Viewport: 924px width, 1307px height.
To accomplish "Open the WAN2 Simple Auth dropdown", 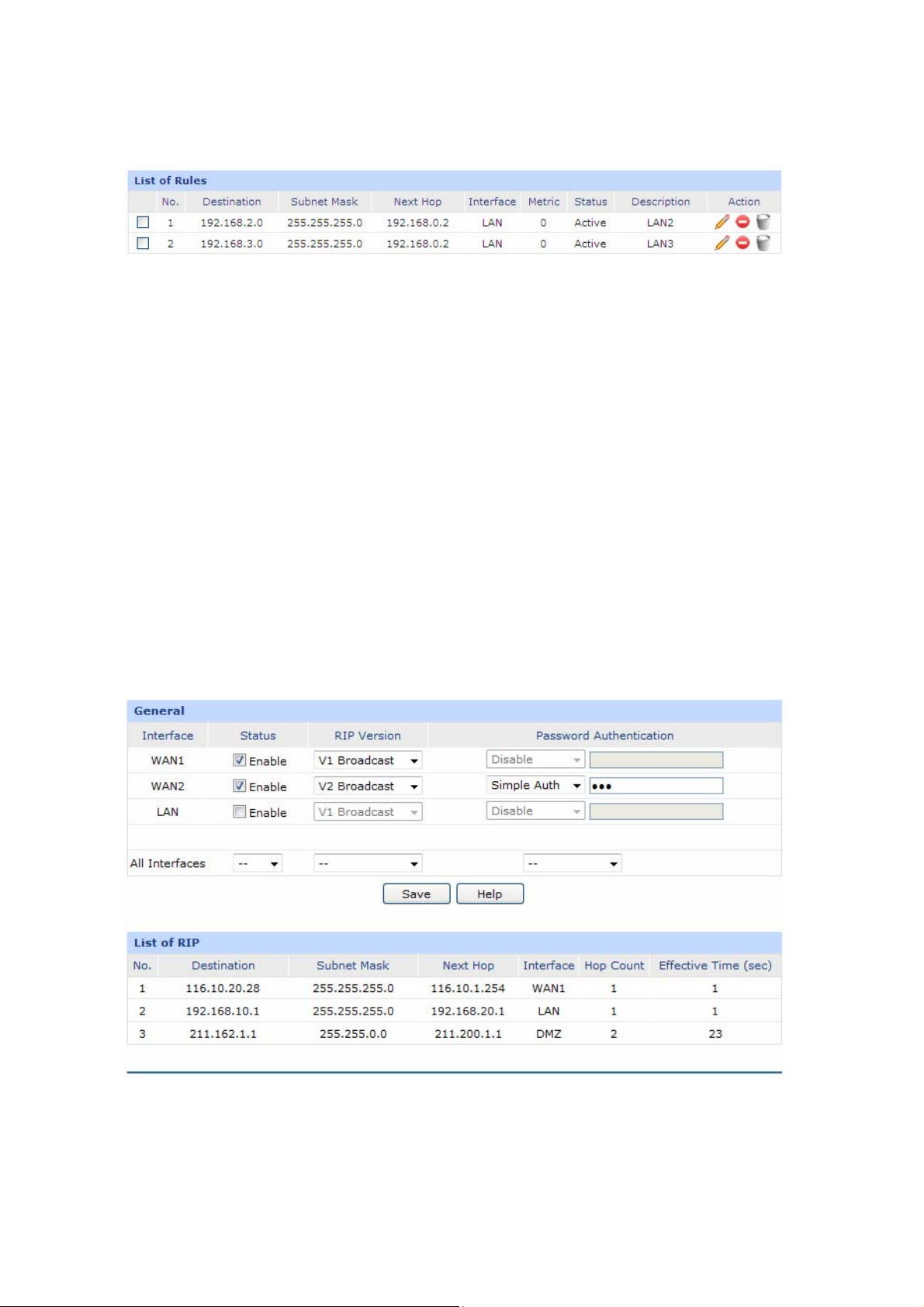I will pos(535,785).
